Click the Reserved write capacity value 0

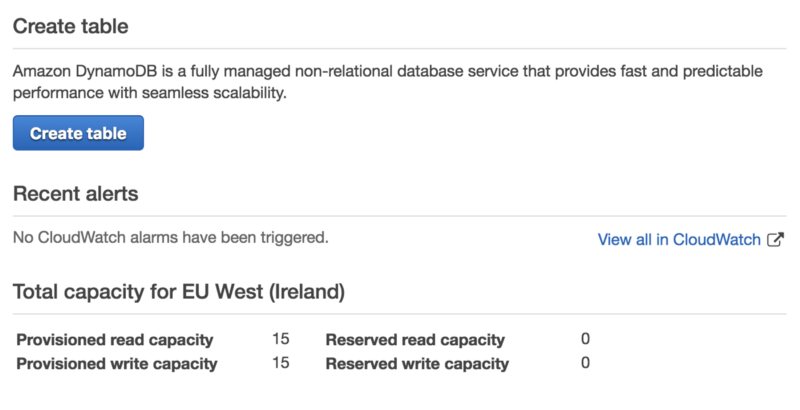pyautogui.click(x=585, y=363)
